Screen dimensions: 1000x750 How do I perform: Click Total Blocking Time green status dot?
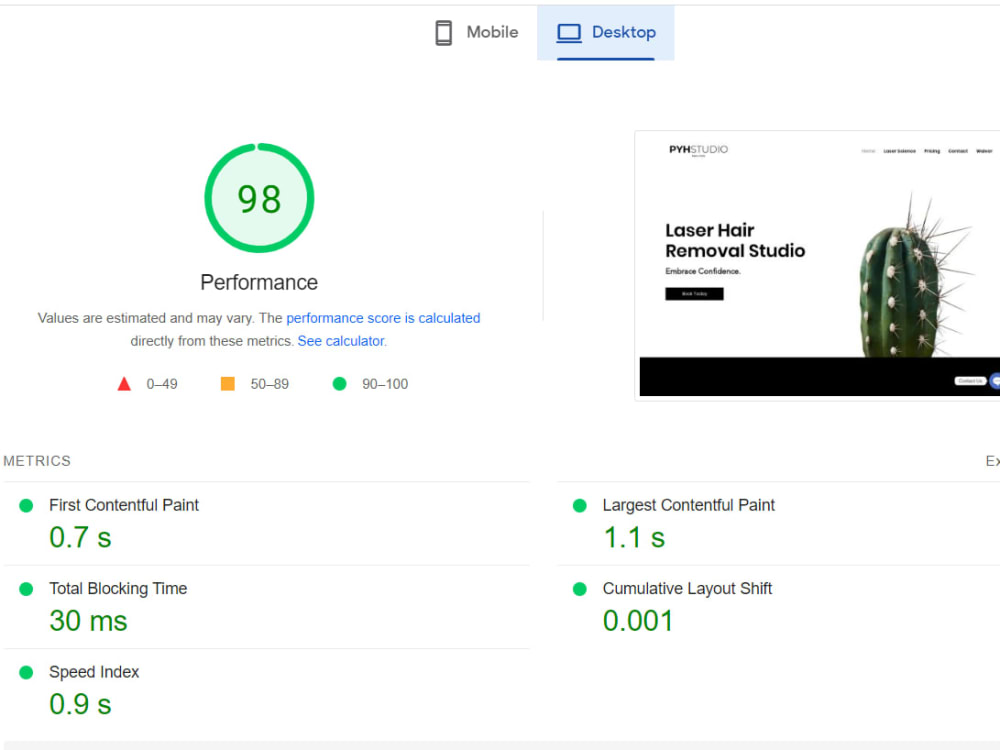26,589
